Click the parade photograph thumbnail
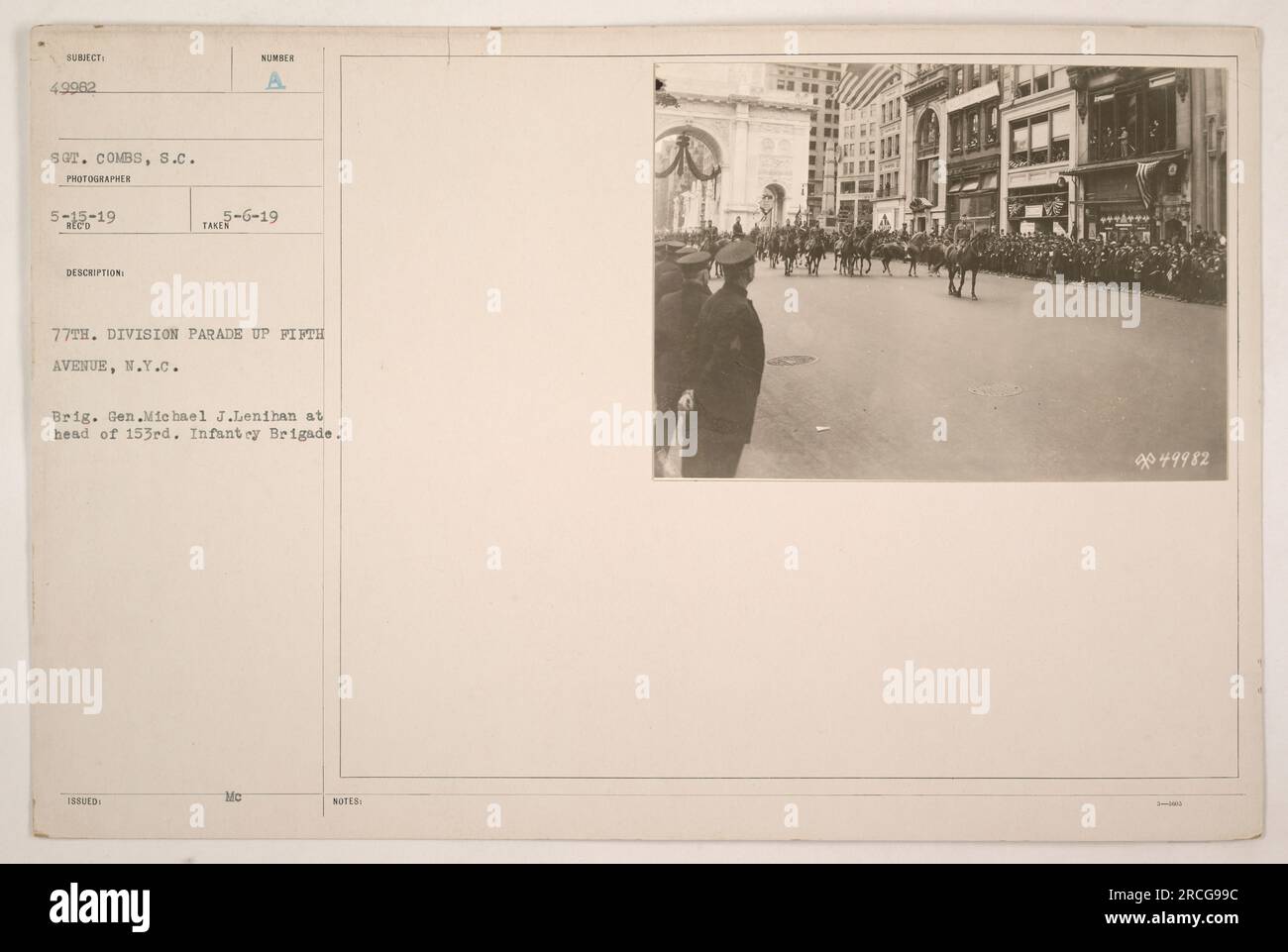 (x=939, y=272)
